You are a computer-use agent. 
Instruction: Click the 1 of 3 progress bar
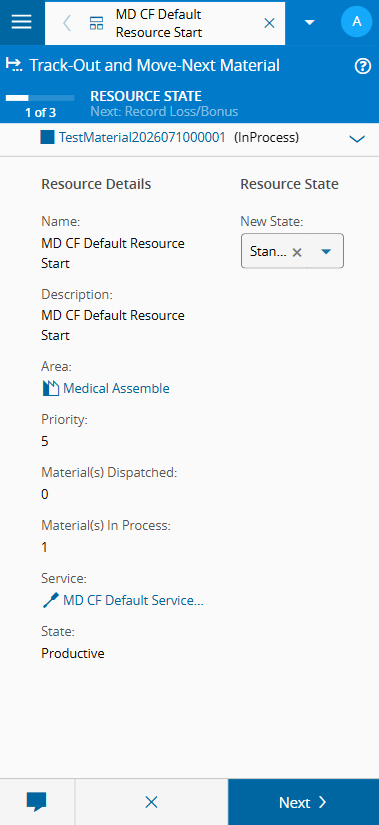pyautogui.click(x=40, y=97)
